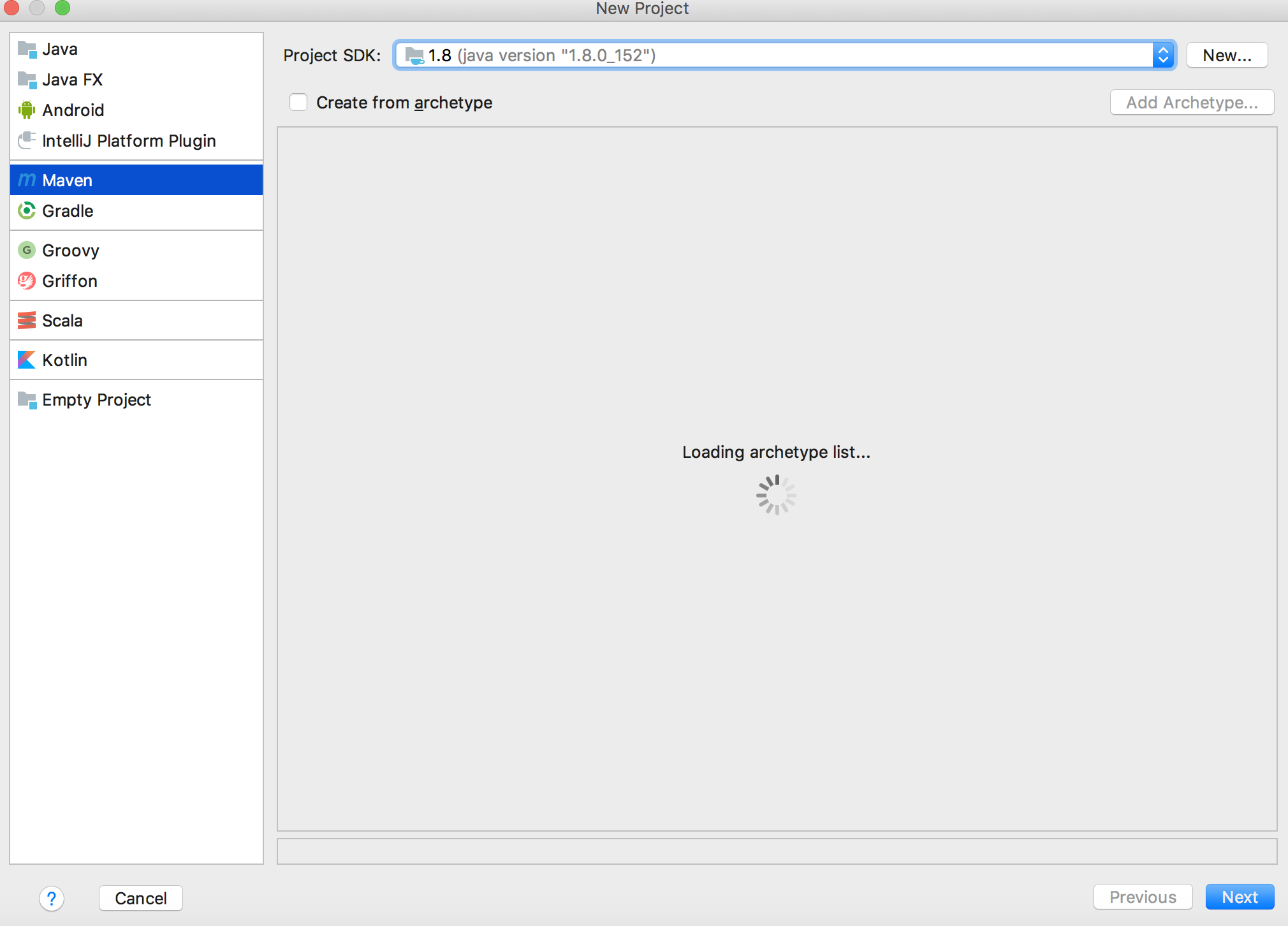Image resolution: width=1288 pixels, height=926 pixels.
Task: Select the Java FX project type
Action: coord(136,80)
